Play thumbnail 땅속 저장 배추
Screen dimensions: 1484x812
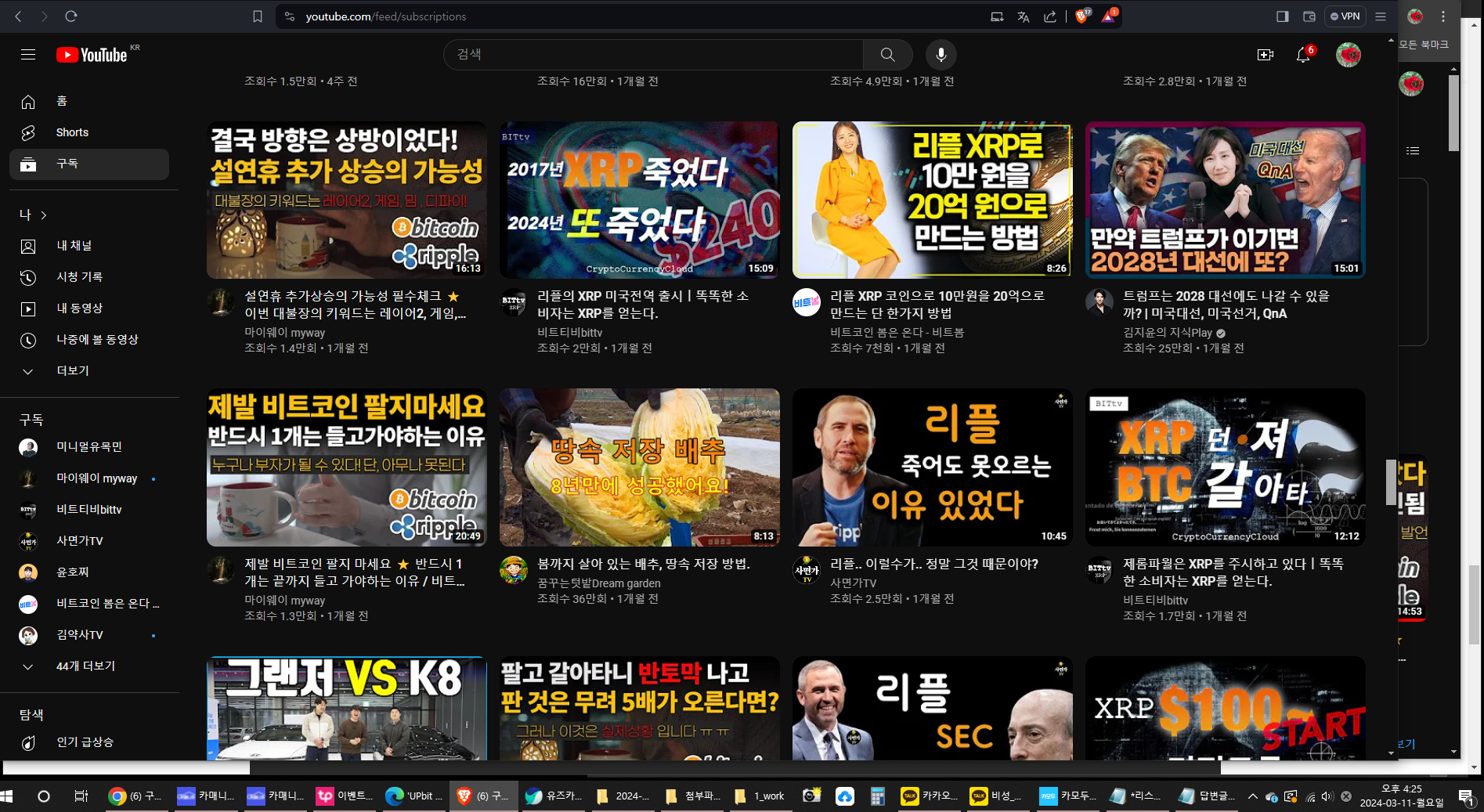[x=639, y=467]
